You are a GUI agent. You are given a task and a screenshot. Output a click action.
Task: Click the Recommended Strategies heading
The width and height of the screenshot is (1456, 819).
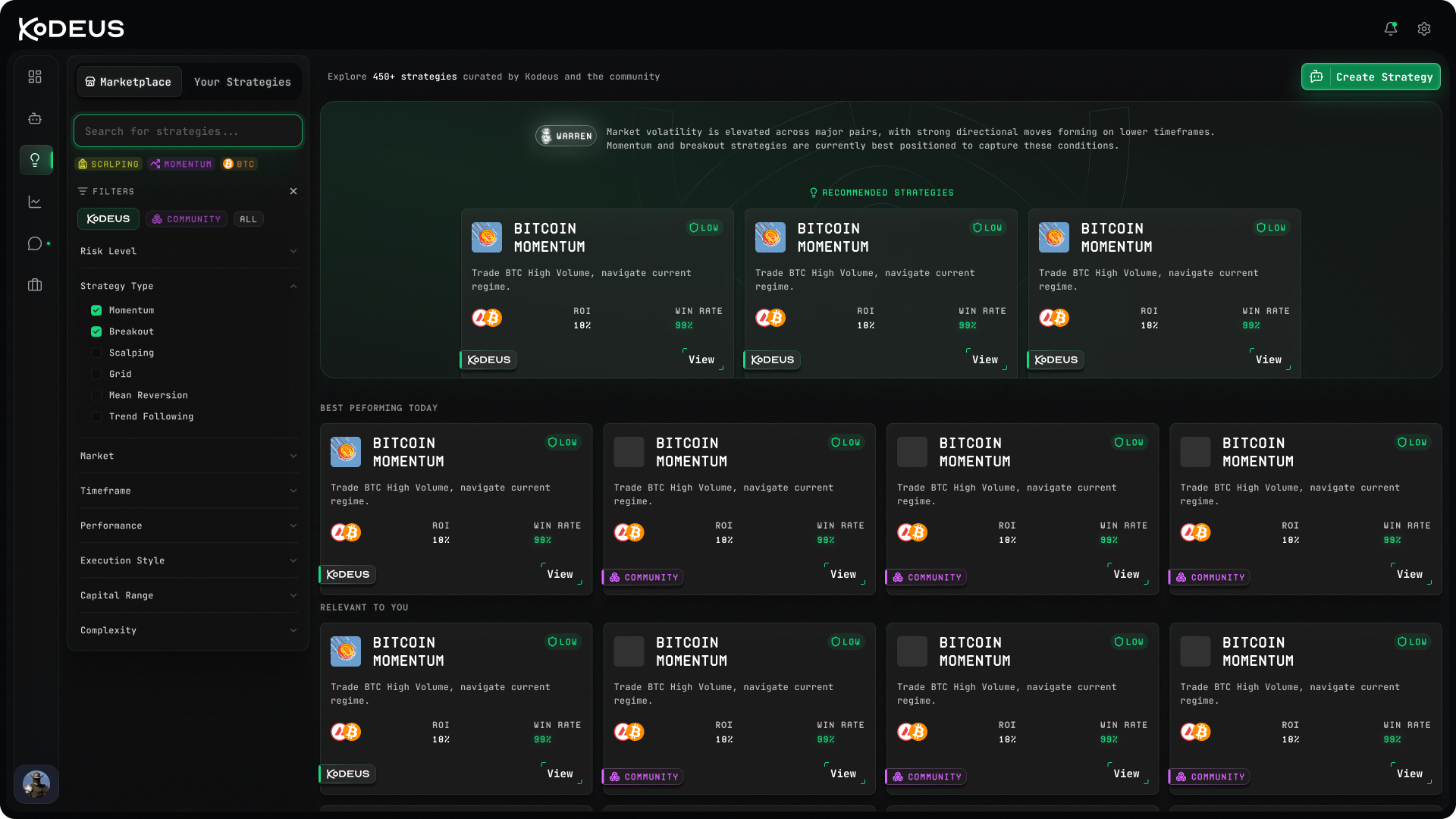coord(881,193)
